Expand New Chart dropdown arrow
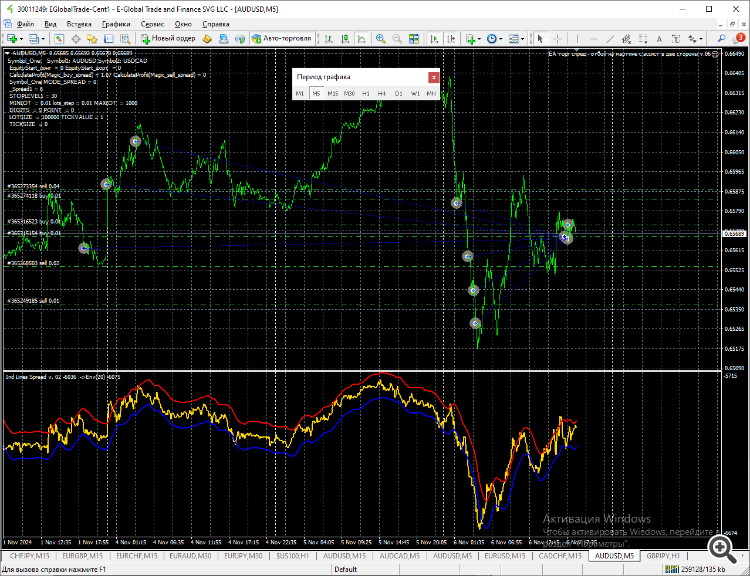Image resolution: width=750 pixels, height=576 pixels. pos(22,39)
